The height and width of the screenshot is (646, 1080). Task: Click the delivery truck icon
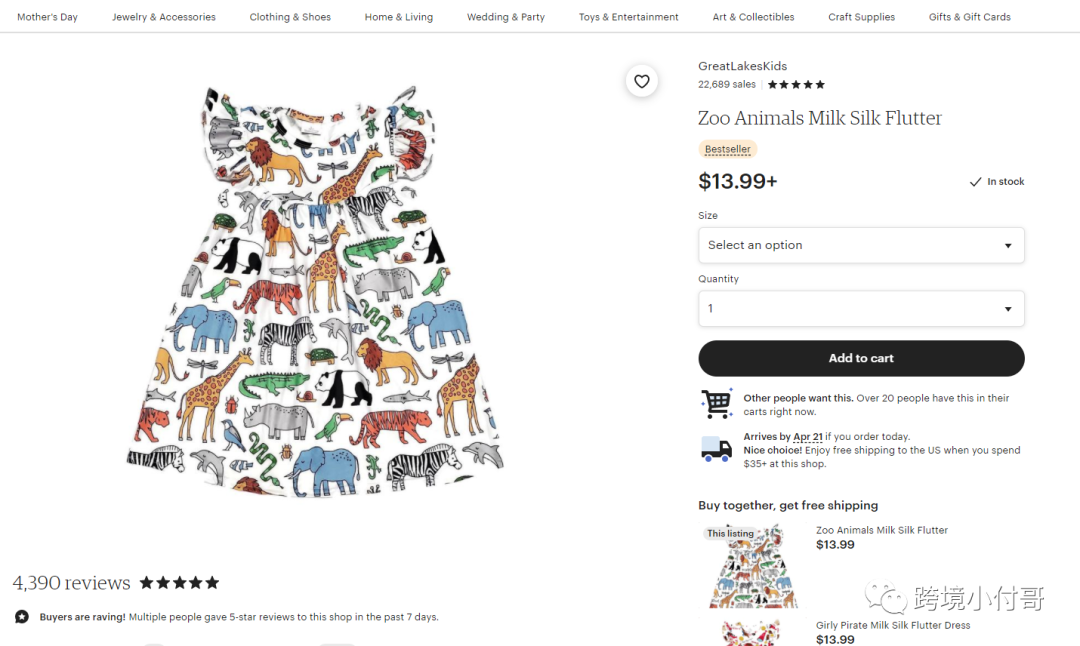pos(716,450)
